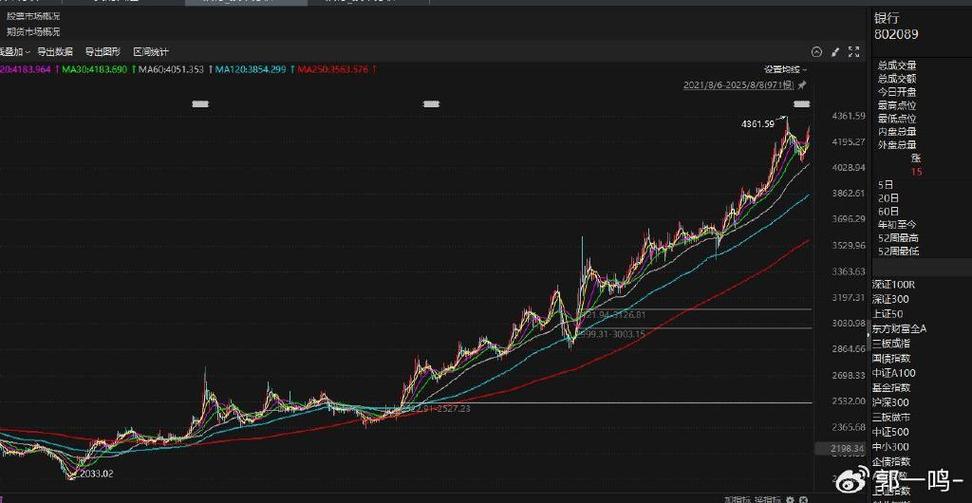
Task: Select 上证50 in the index list
Action: coord(888,314)
